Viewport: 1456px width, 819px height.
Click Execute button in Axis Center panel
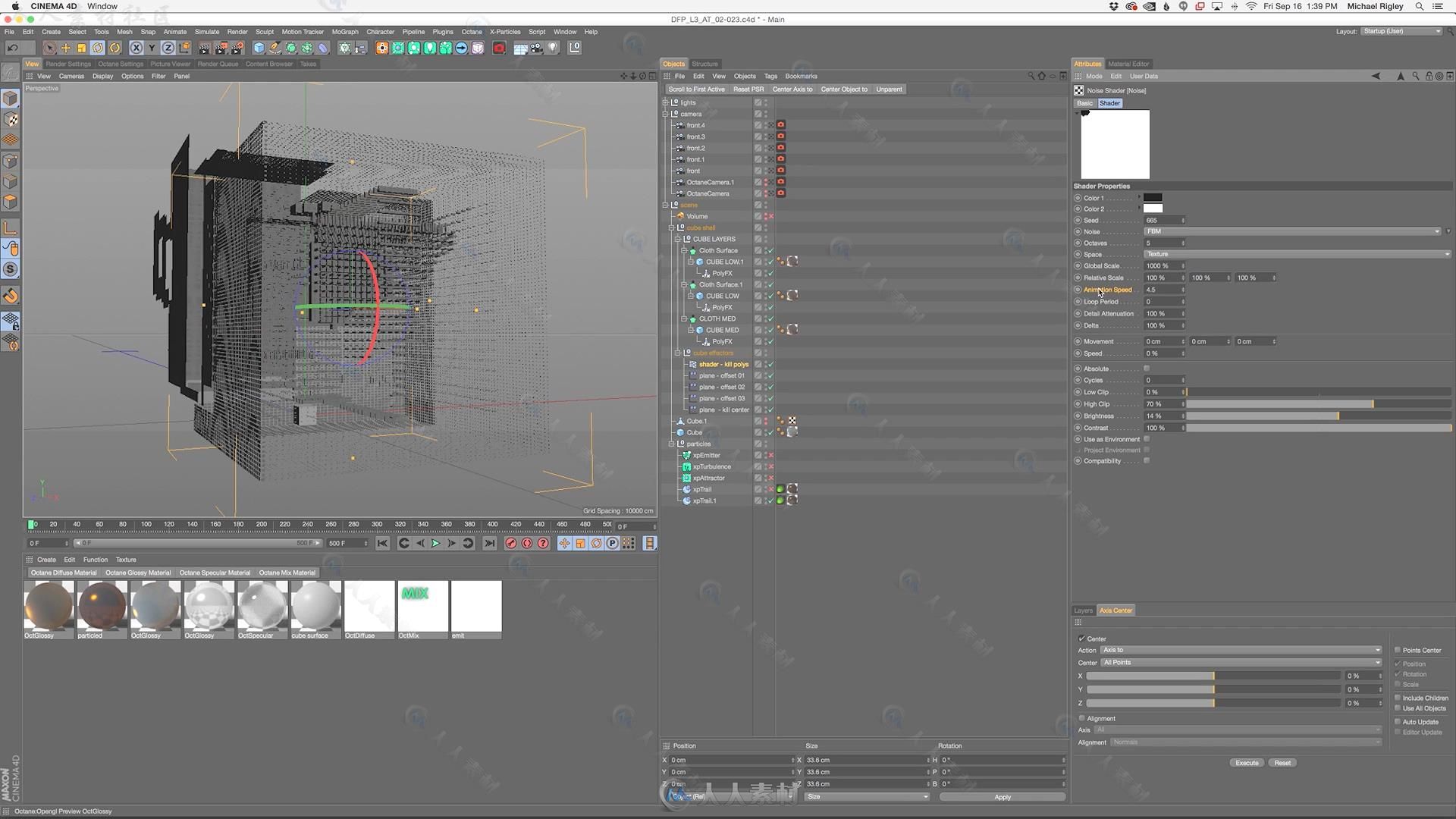pos(1246,762)
